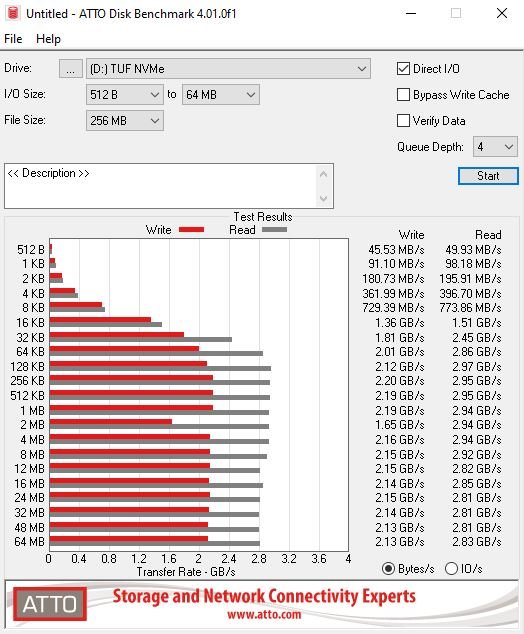
Task: Open the Help menu
Action: (x=48, y=39)
